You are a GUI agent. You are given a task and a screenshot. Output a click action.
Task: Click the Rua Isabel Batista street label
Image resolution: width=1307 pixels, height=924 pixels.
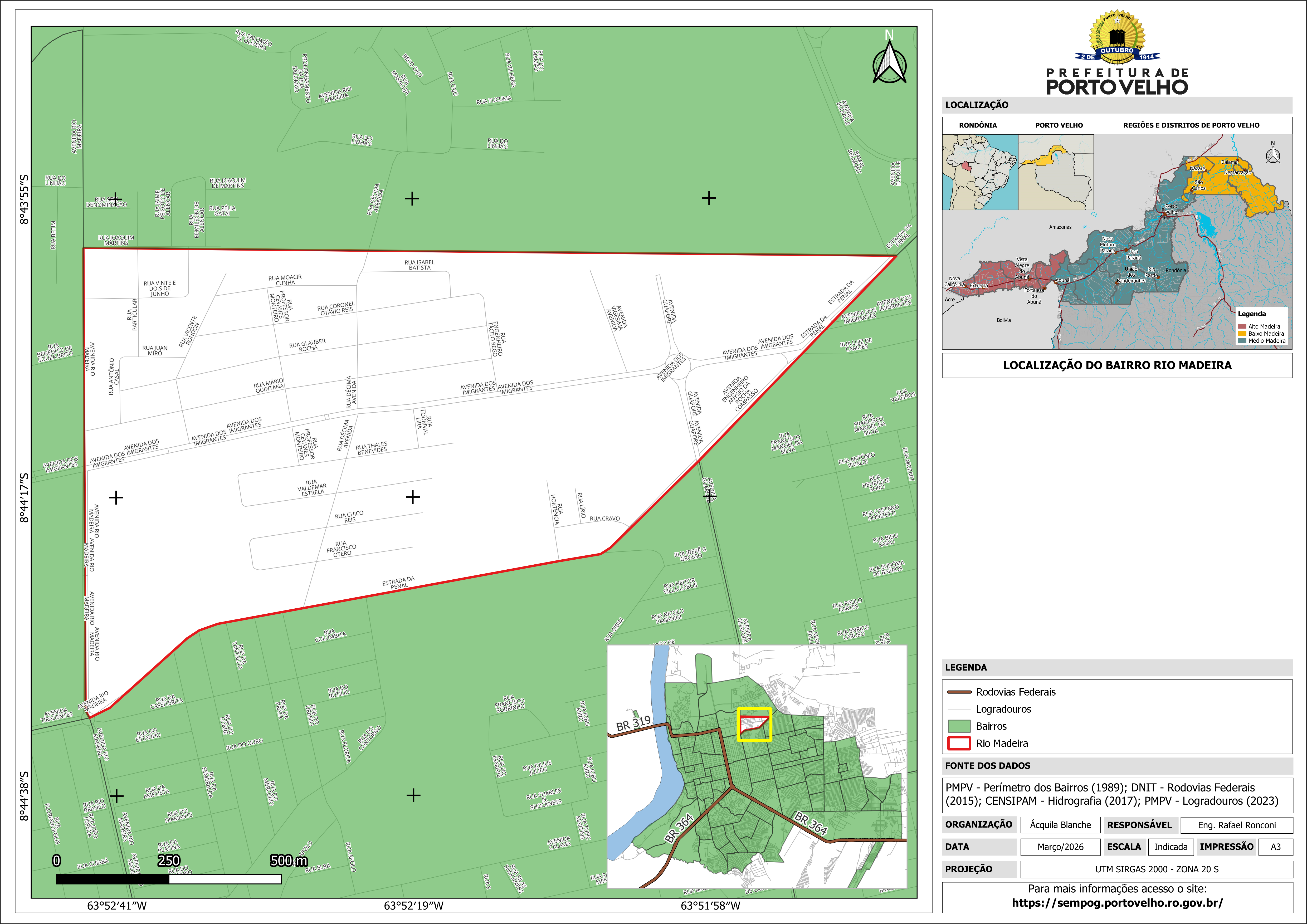[x=420, y=265]
